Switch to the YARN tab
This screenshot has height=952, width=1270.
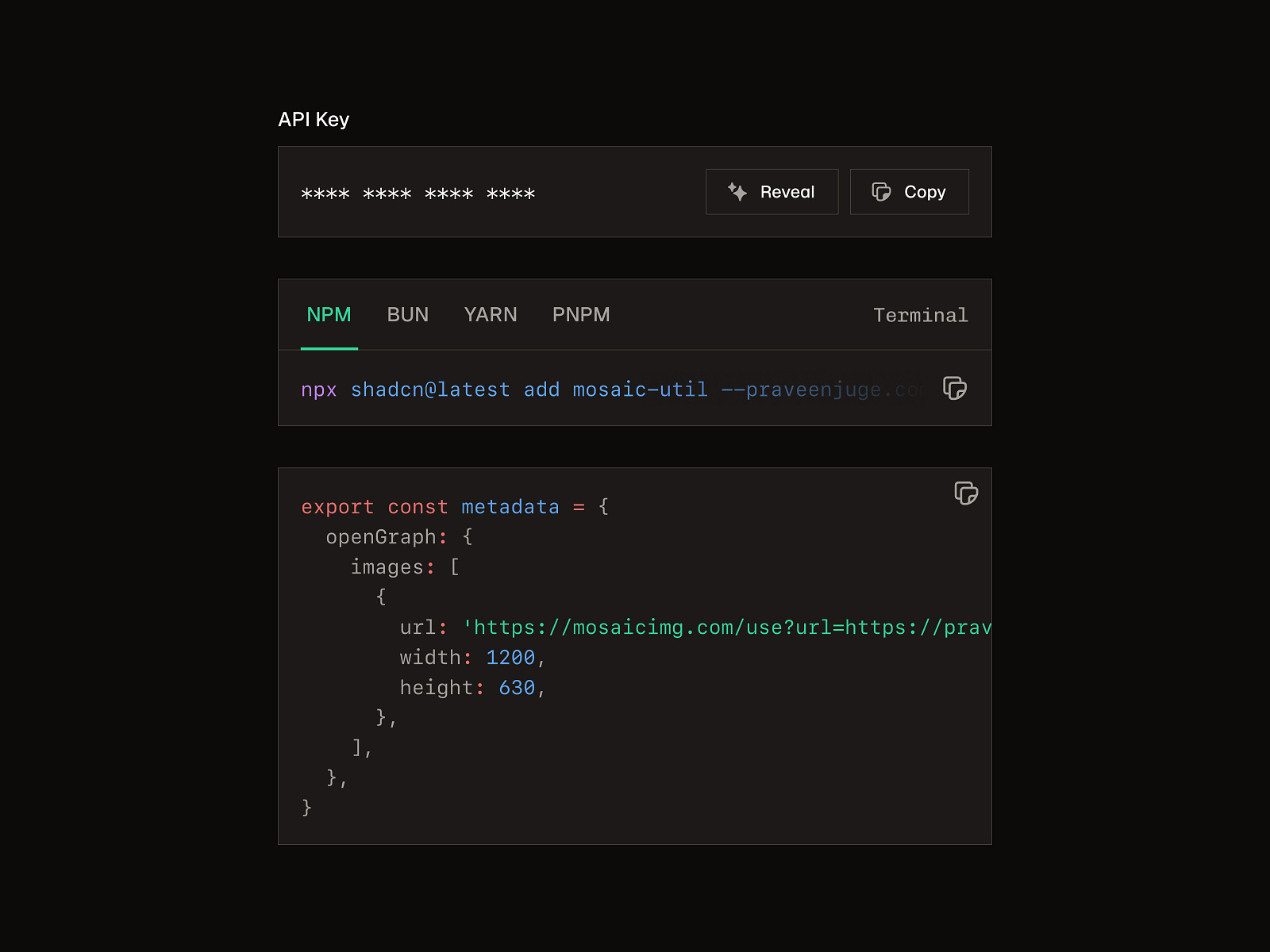491,315
